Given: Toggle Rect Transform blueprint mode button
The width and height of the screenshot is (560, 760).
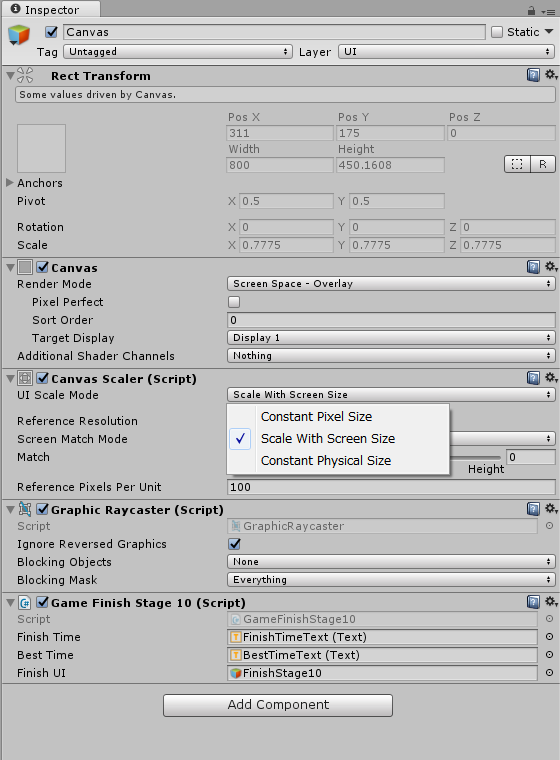Looking at the screenshot, I should (x=517, y=164).
